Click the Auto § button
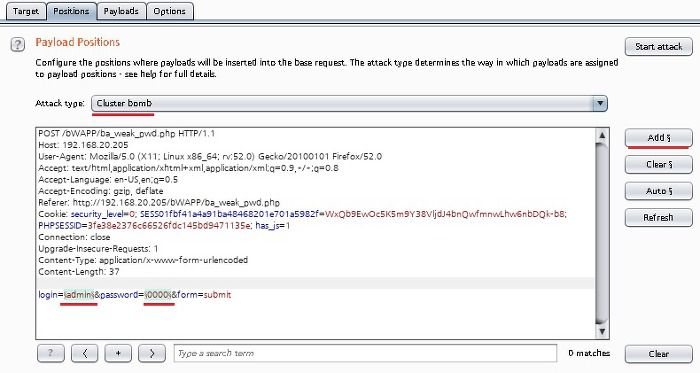700x373 pixels. pos(658,191)
